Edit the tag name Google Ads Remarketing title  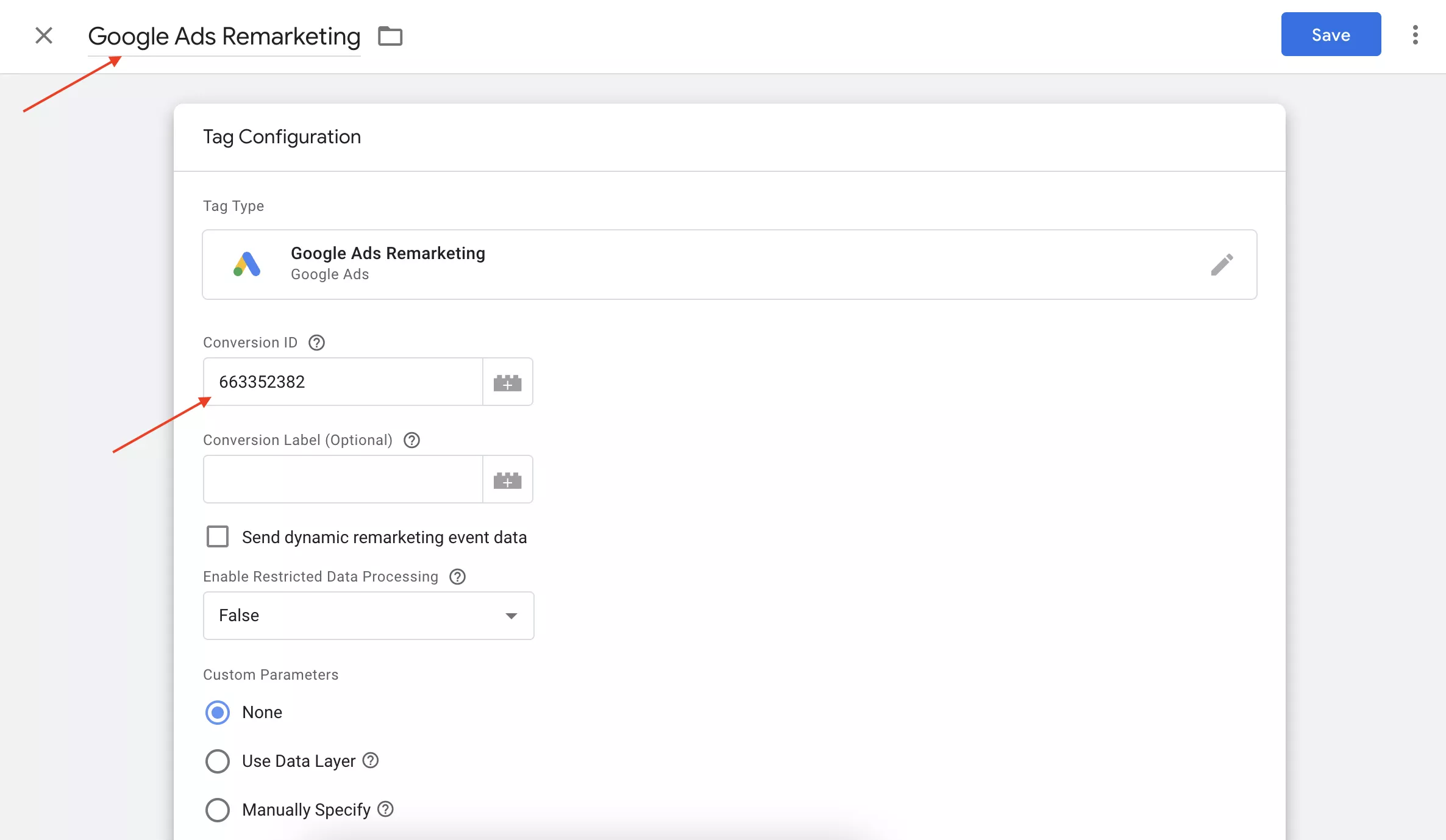(x=224, y=36)
